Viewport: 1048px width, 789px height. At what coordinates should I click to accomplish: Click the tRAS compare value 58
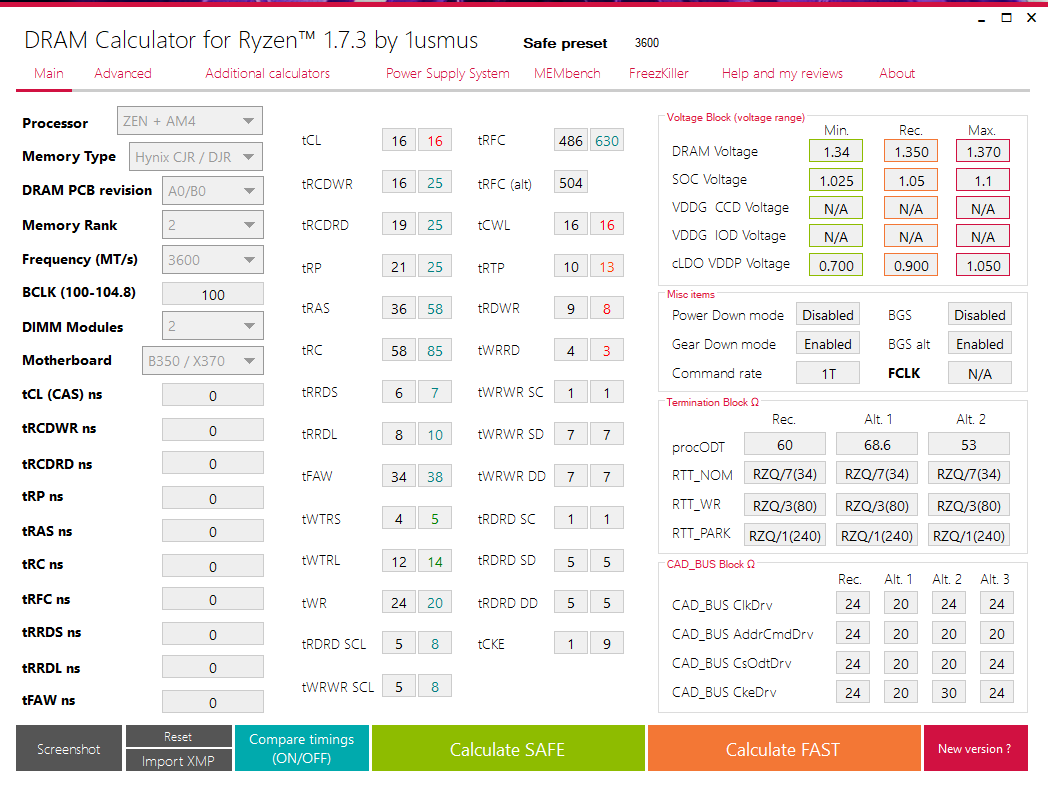[435, 308]
